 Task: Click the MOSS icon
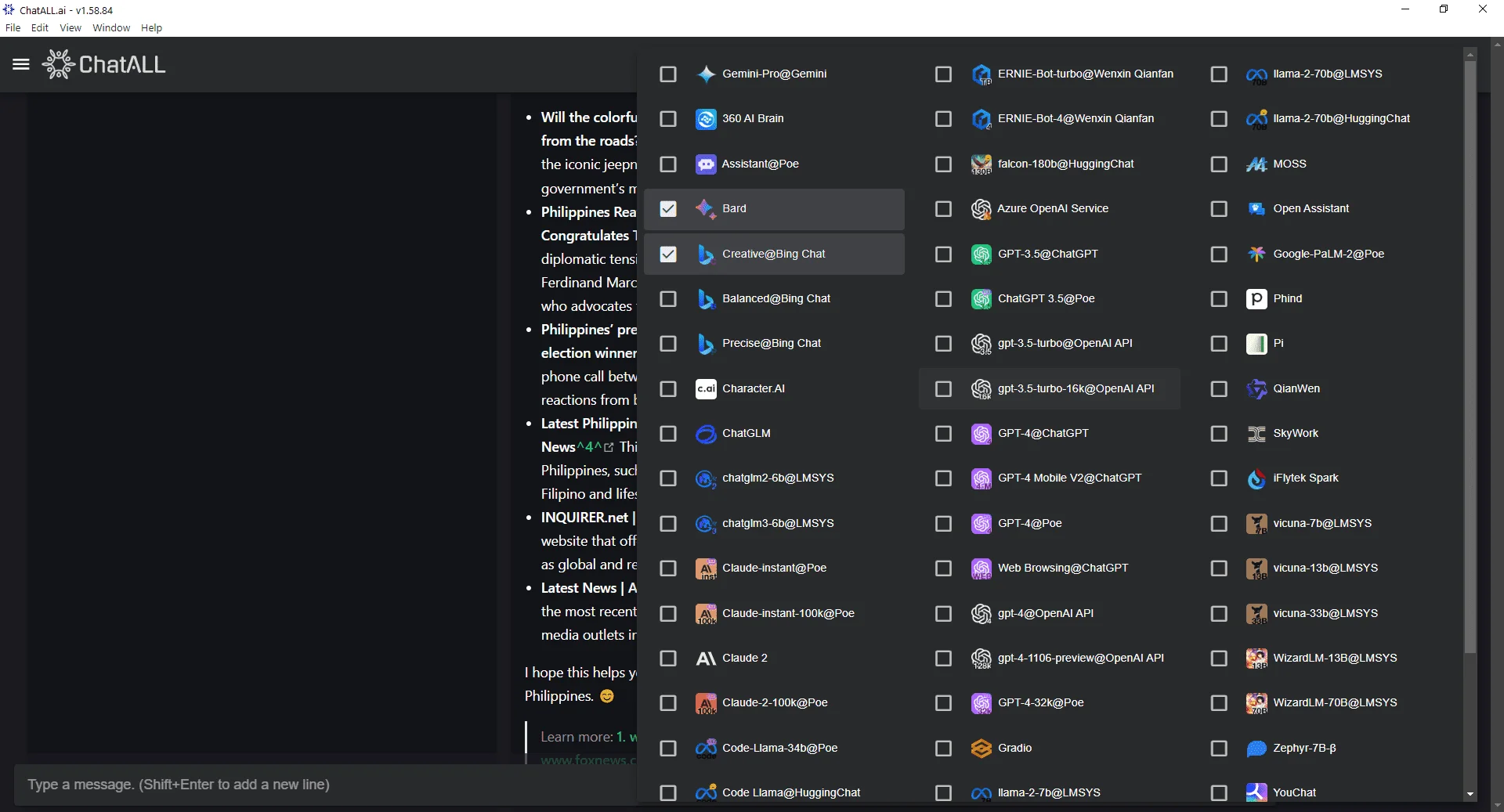pos(1256,164)
